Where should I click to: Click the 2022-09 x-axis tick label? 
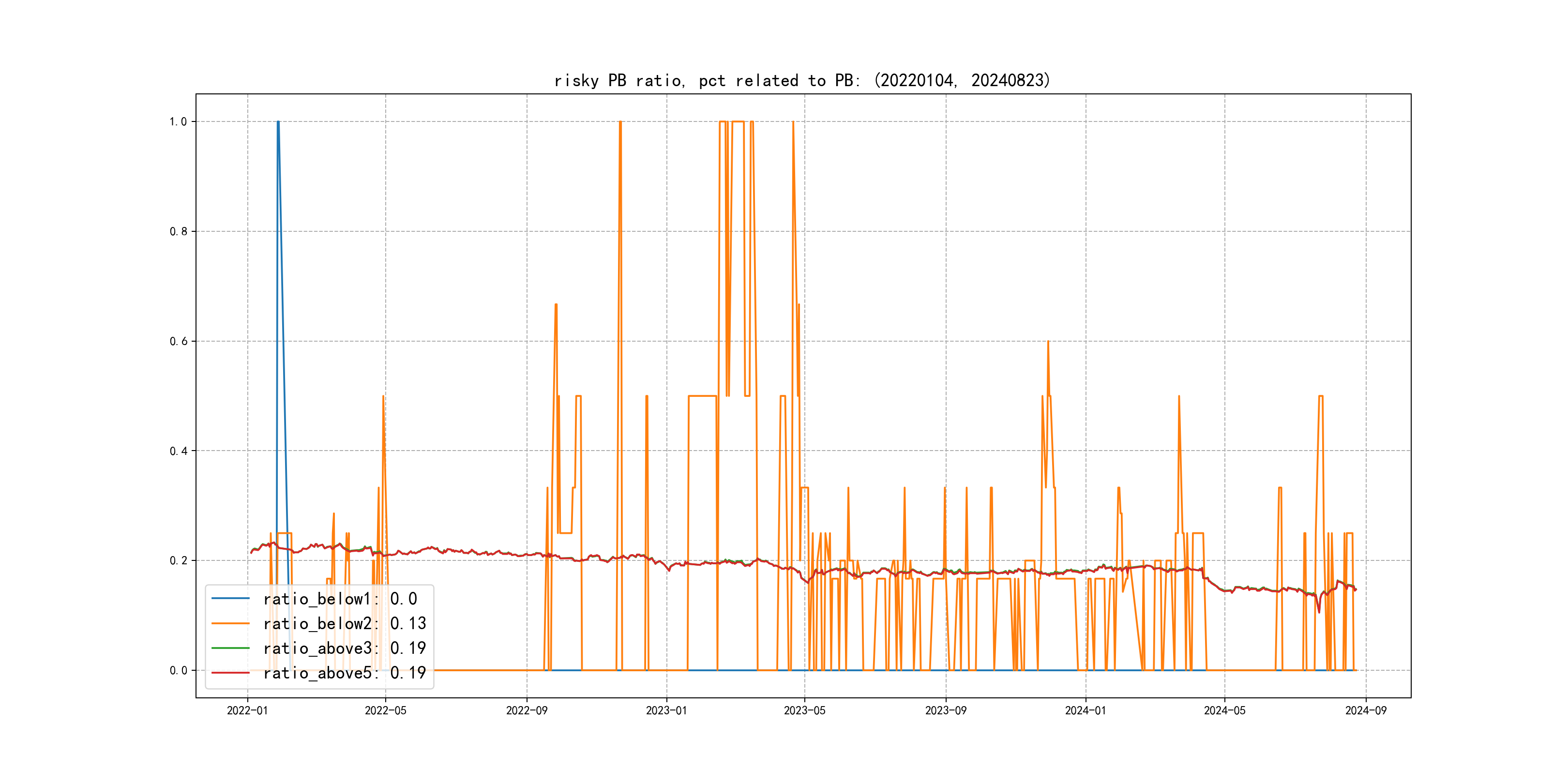click(527, 710)
